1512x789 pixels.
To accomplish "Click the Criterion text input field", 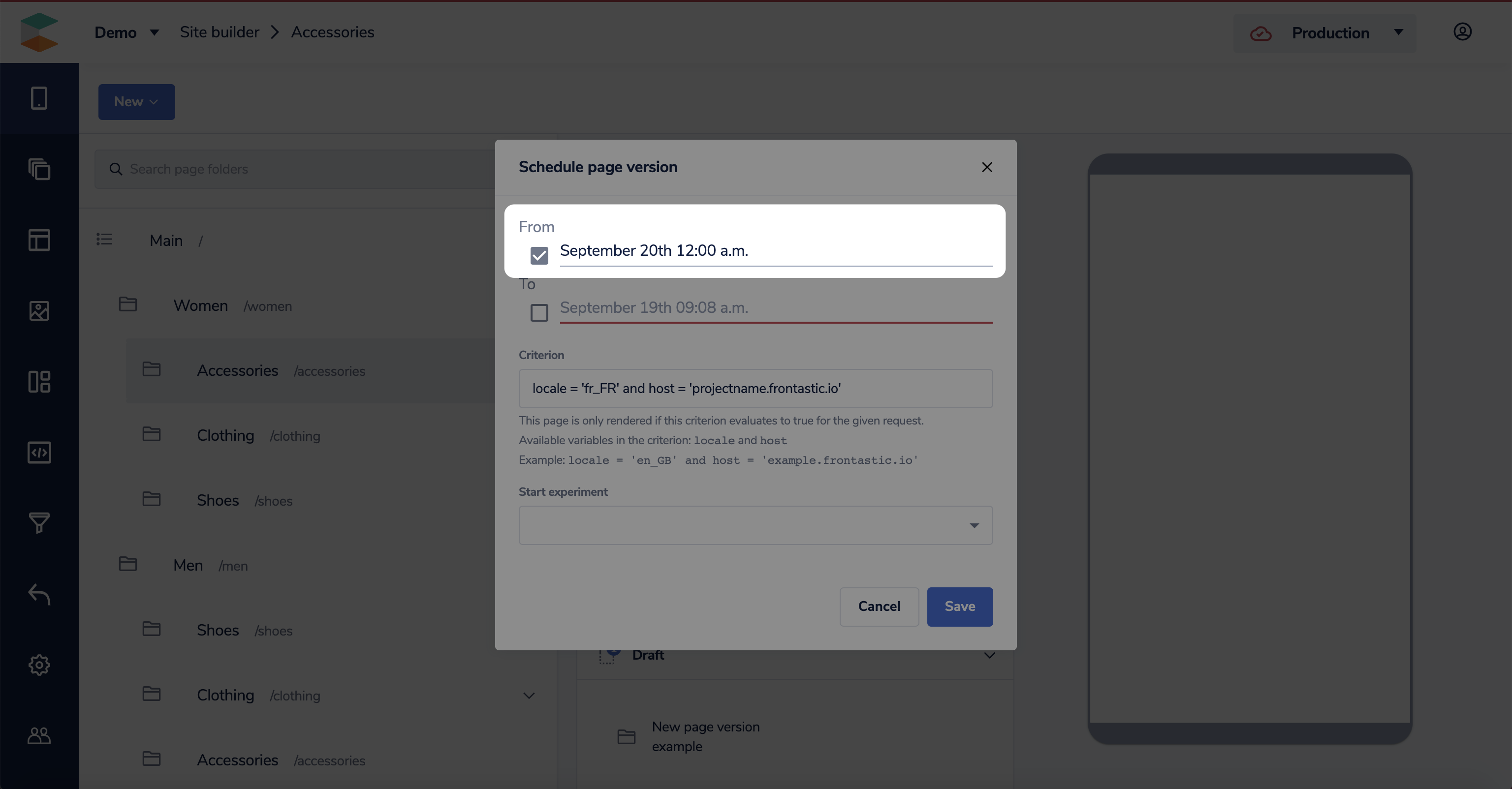I will 756,388.
